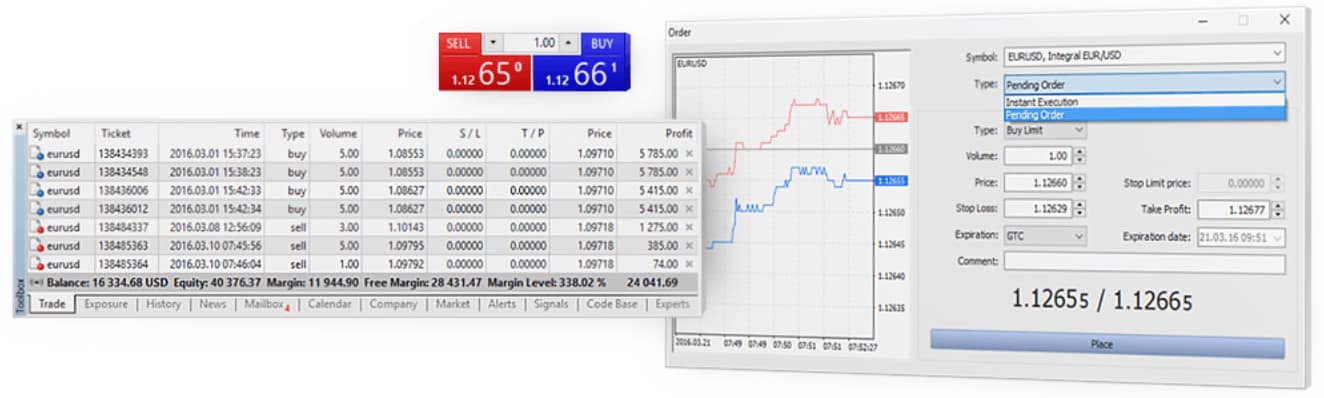Click the balance icon in the summary row
Viewport: 1324px width, 398px height.
pyautogui.click(x=37, y=282)
